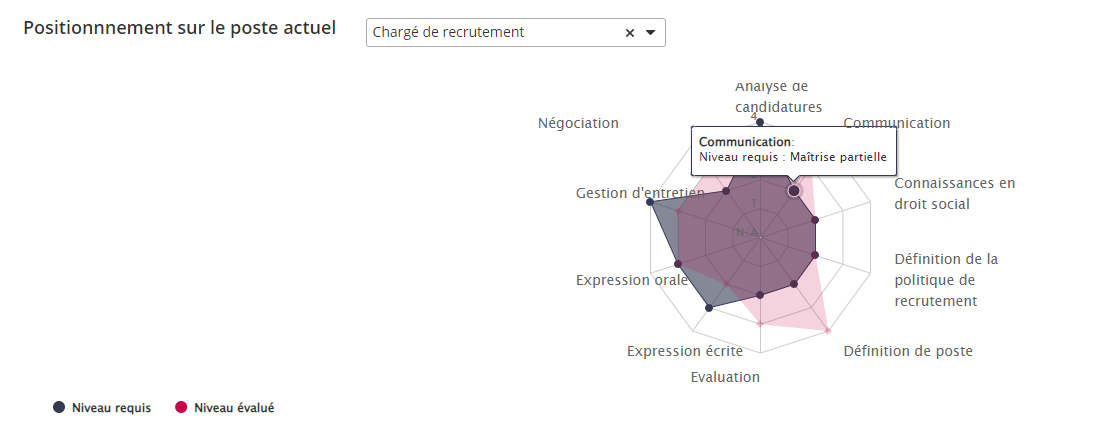Click the red Niveau évalué legend dot
Screen dimensions: 1111x423
(181, 407)
